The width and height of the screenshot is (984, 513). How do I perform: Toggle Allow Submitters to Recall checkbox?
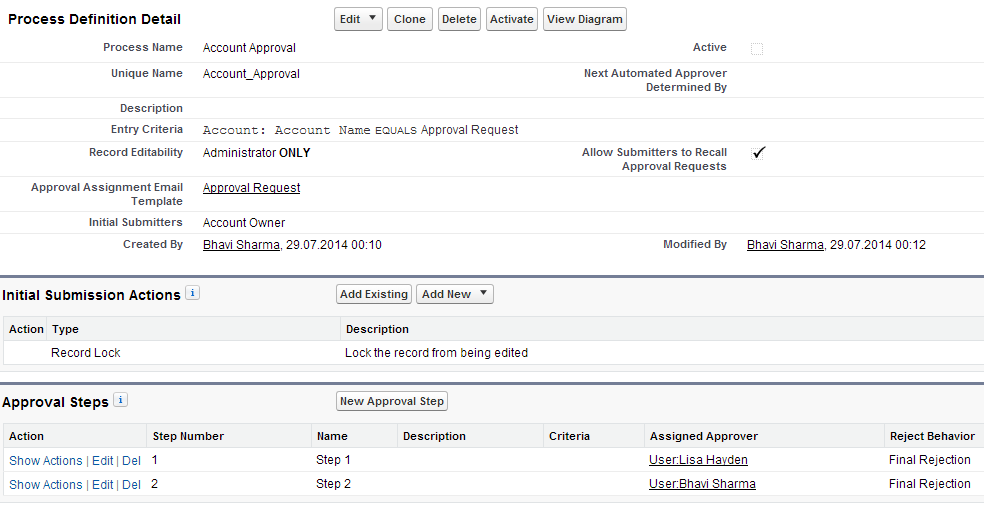point(757,153)
